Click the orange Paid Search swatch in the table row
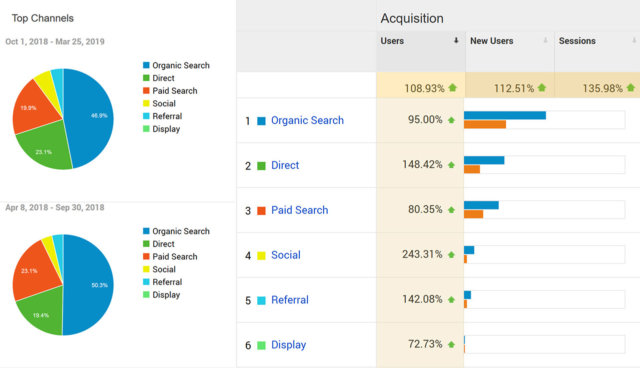Screen dimensions: 640x368 coord(261,211)
